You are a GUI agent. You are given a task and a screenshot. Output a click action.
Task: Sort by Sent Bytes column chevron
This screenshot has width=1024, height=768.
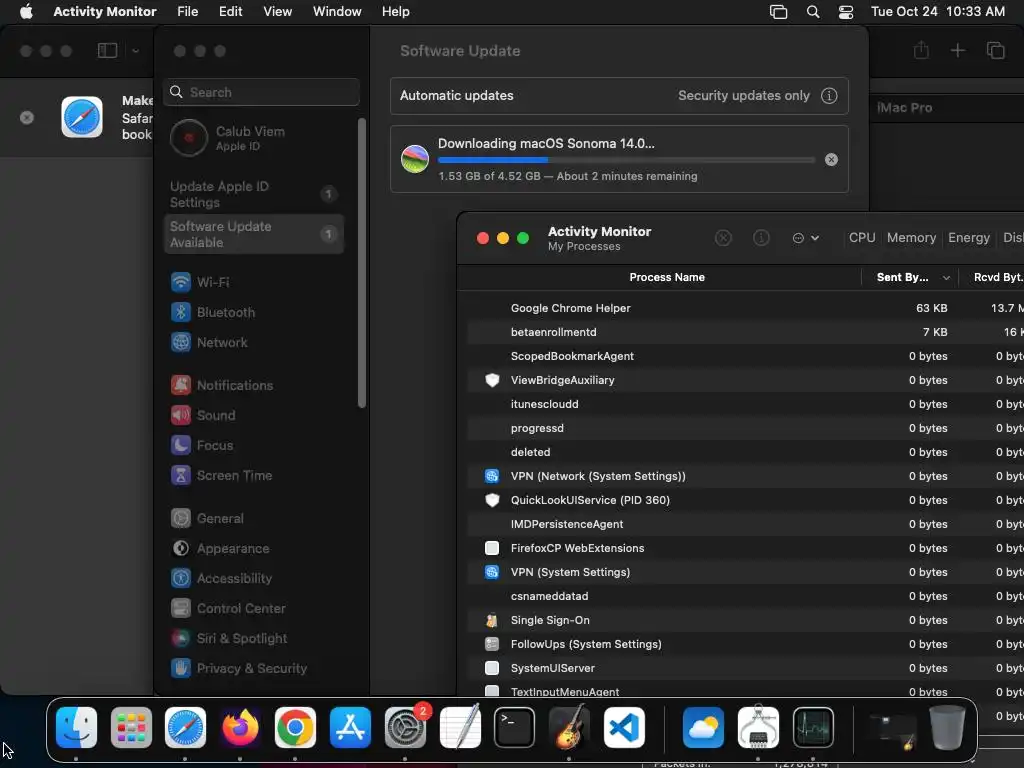[946, 278]
